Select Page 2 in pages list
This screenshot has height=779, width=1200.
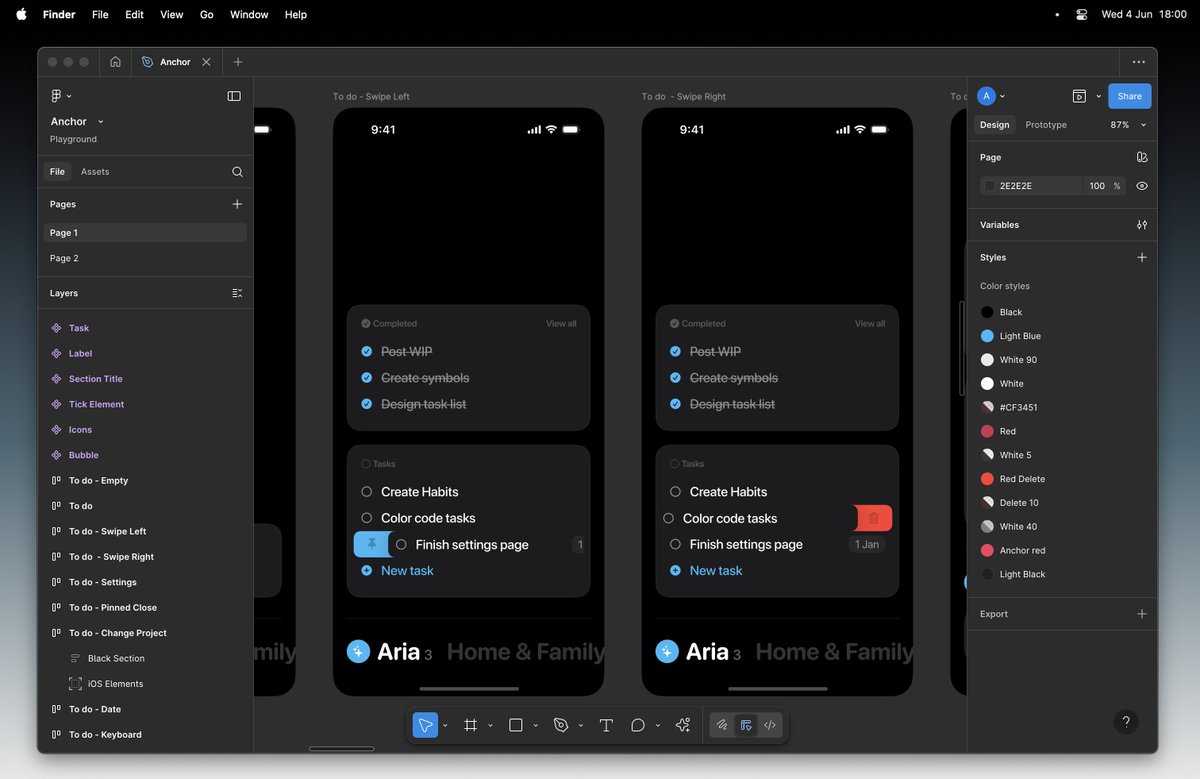point(64,258)
